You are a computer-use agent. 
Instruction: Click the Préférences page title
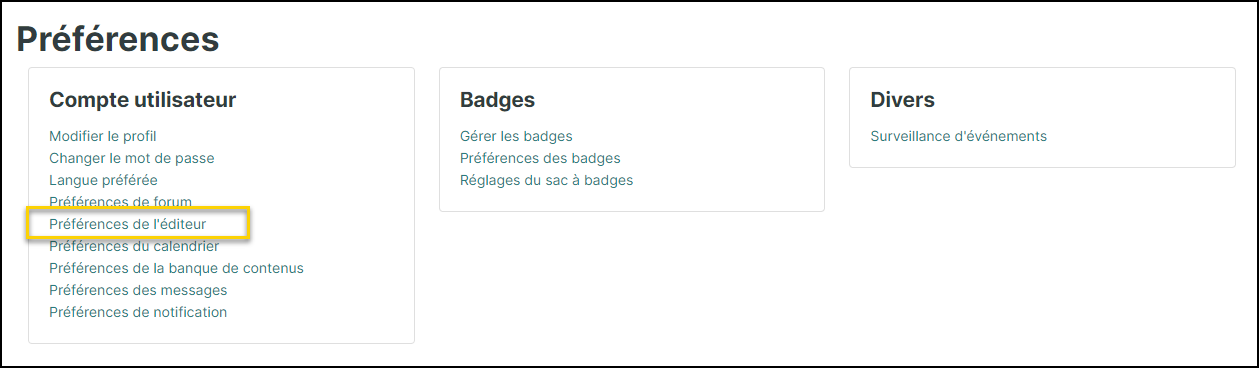tap(118, 39)
